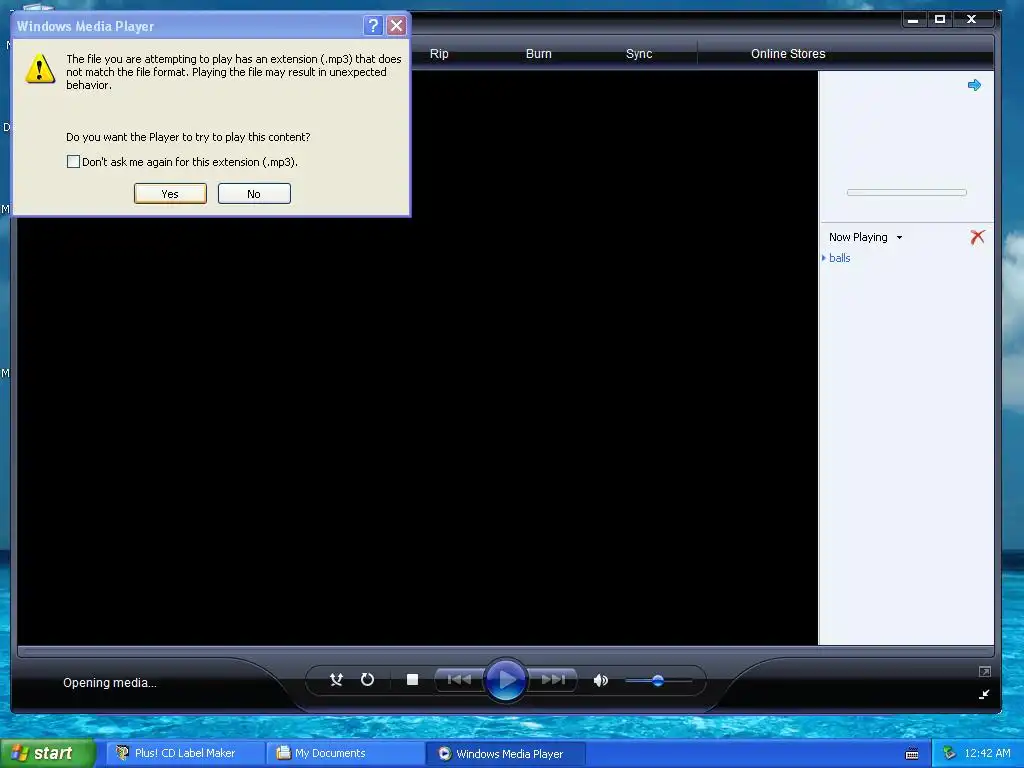Screen dimensions: 1024x768
Task: Open the Rip tab
Action: tap(439, 54)
